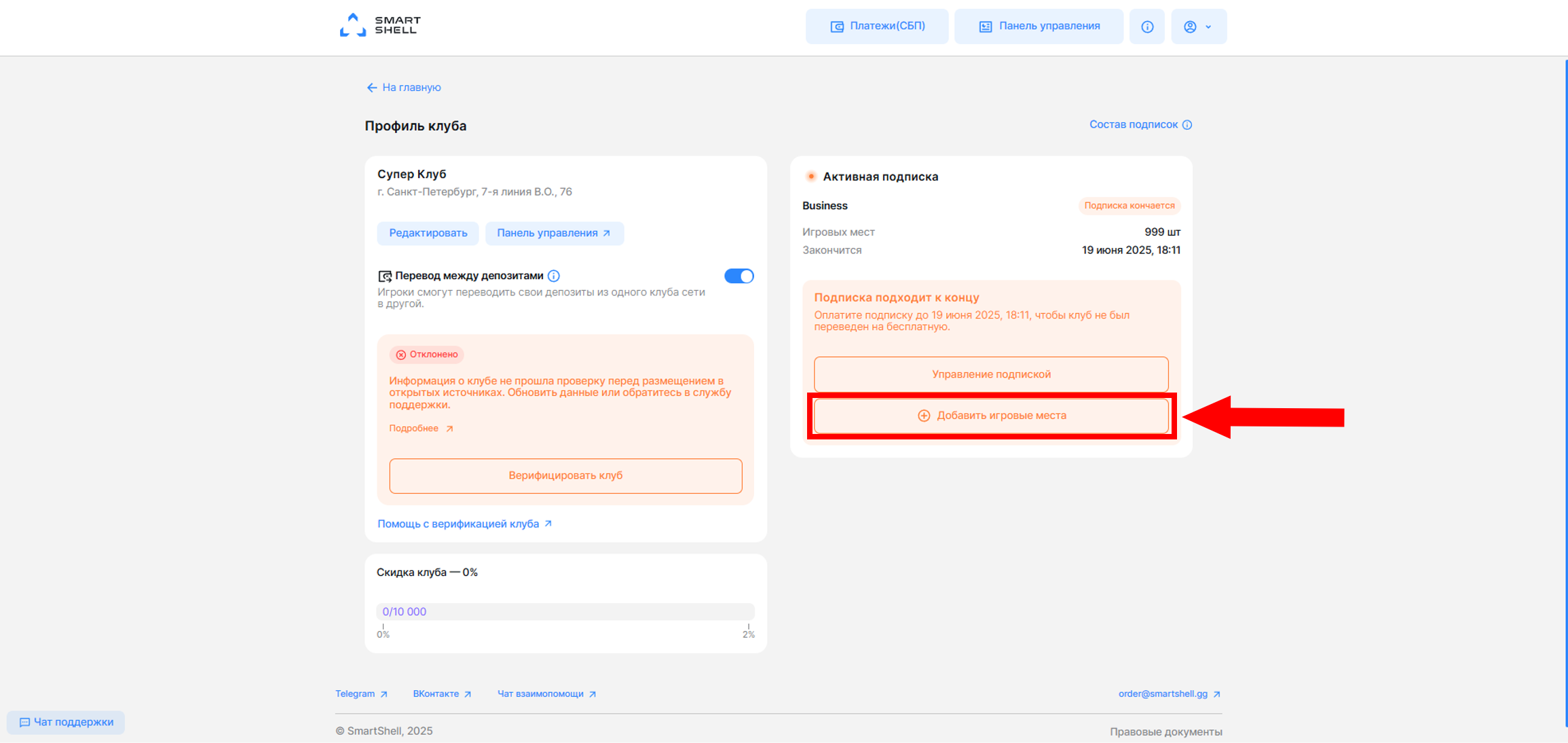Open the Платежи(СБП) page
This screenshot has width=1568, height=743.
(x=877, y=26)
